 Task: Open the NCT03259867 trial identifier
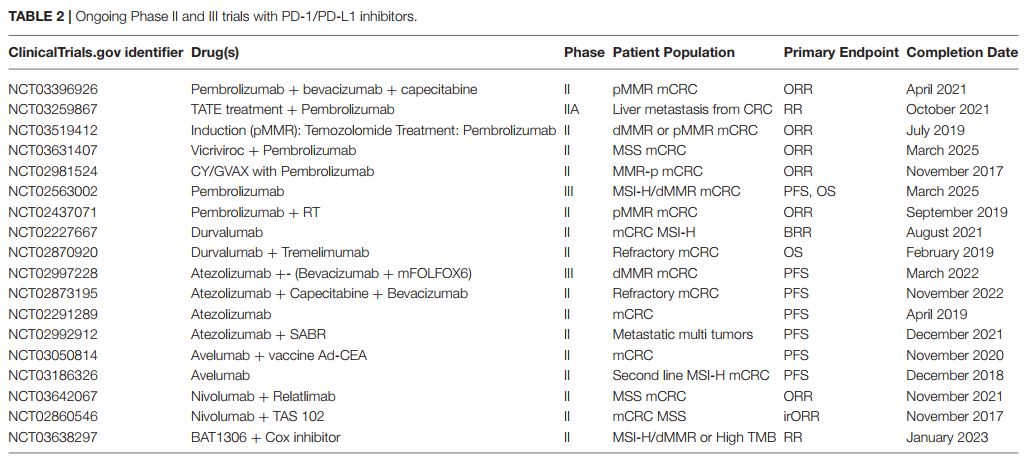[x=53, y=109]
